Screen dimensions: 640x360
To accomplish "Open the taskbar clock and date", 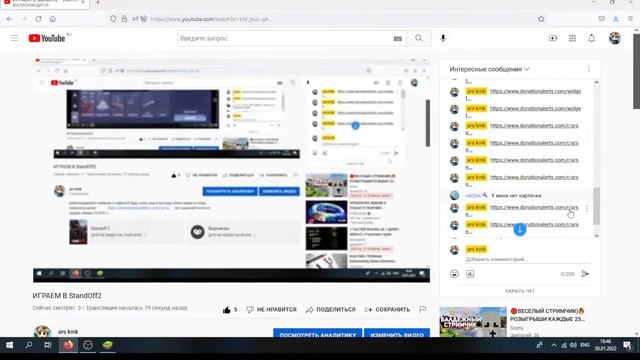I will click(x=605, y=345).
